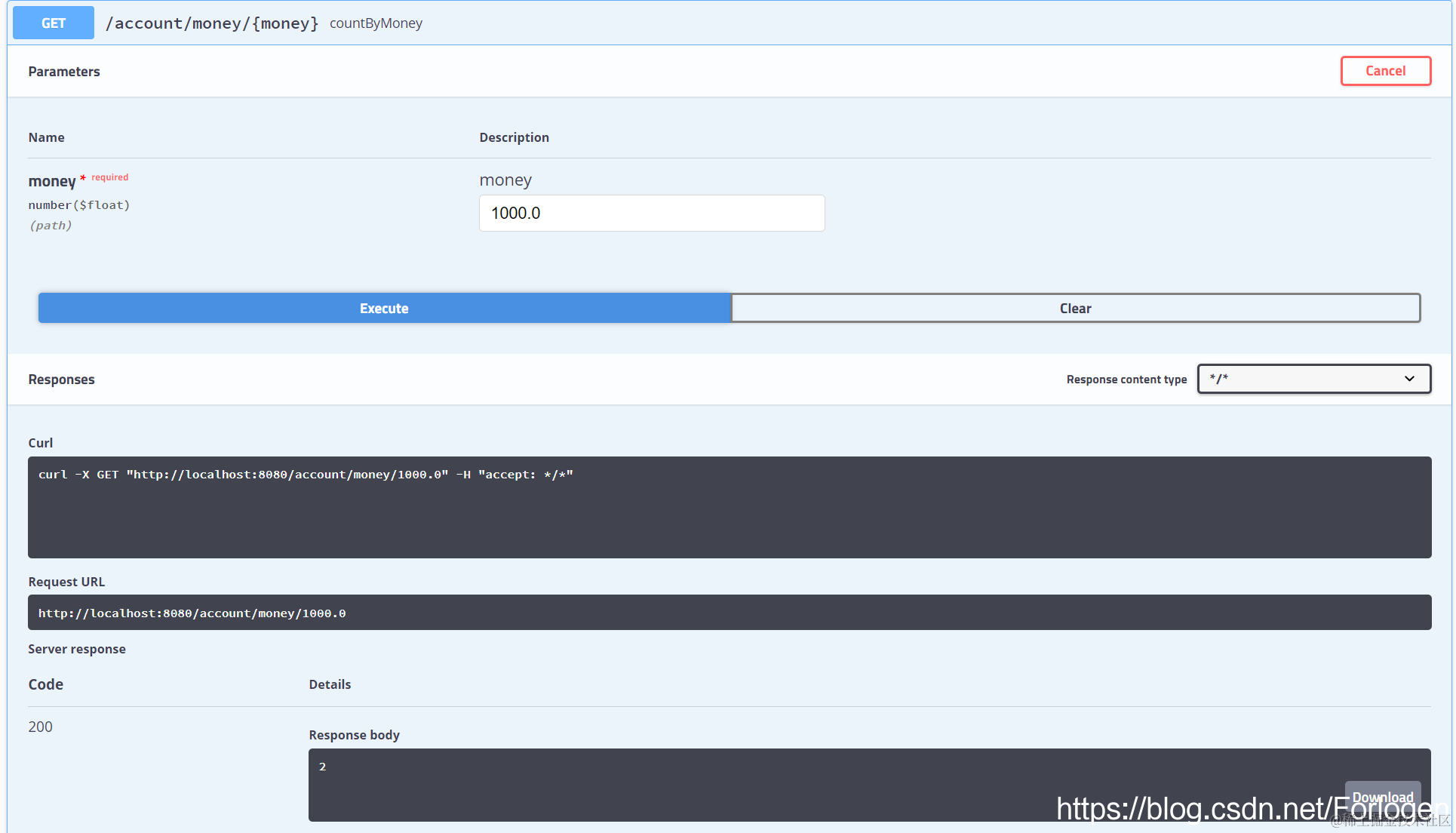
Task: Click the Responses section heading
Action: 62,380
